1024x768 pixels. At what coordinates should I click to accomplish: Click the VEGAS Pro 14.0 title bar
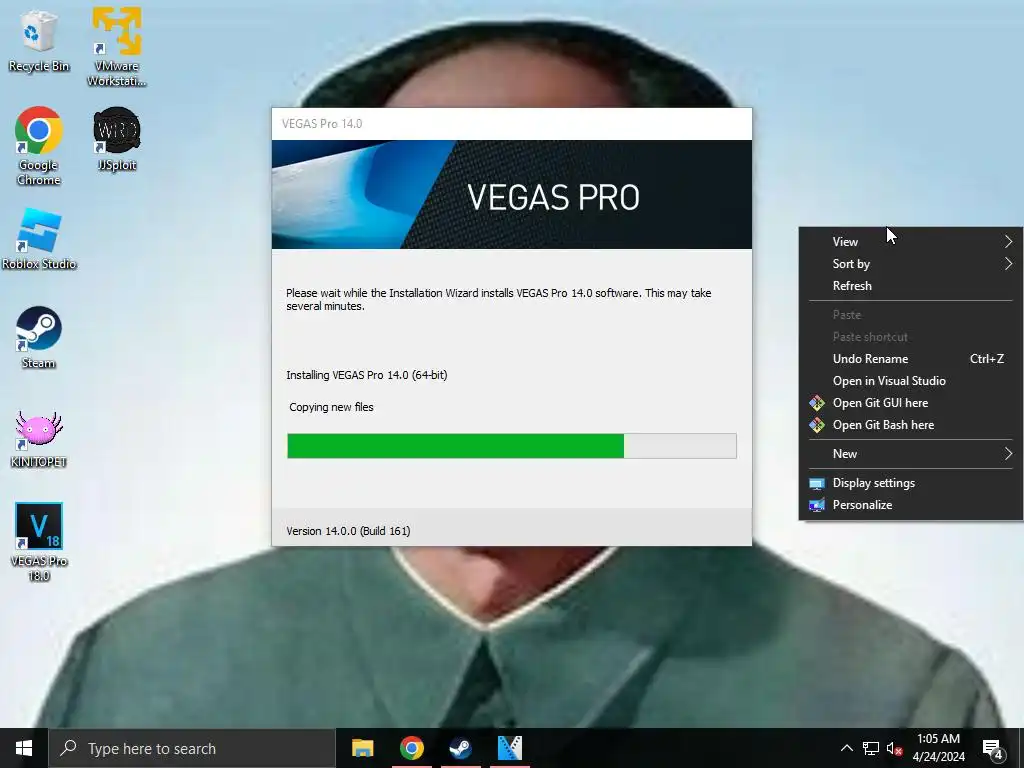point(511,124)
